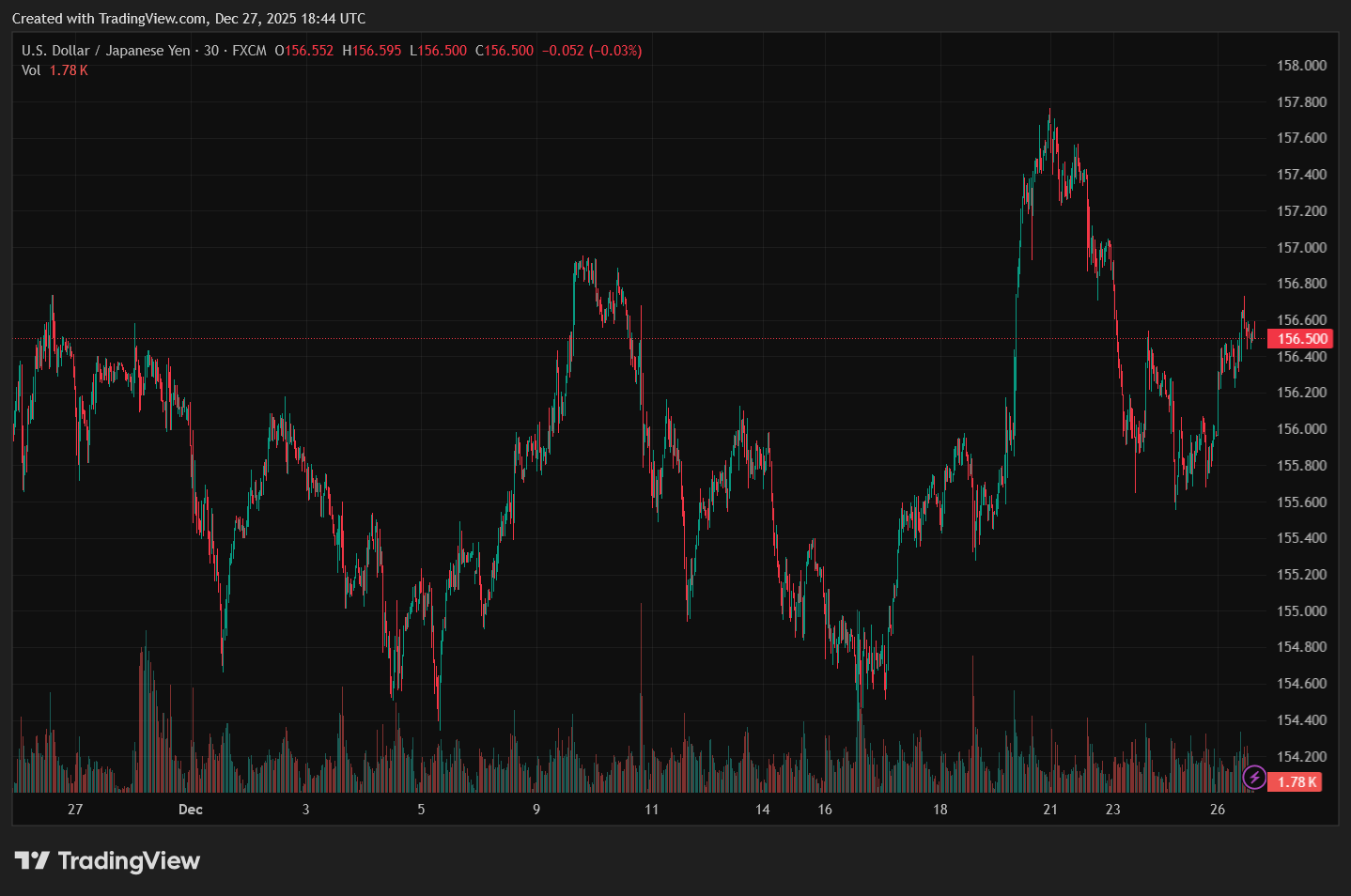Click the 9 date marker on time axis
Viewport: 1351px width, 896px height.
(x=536, y=809)
